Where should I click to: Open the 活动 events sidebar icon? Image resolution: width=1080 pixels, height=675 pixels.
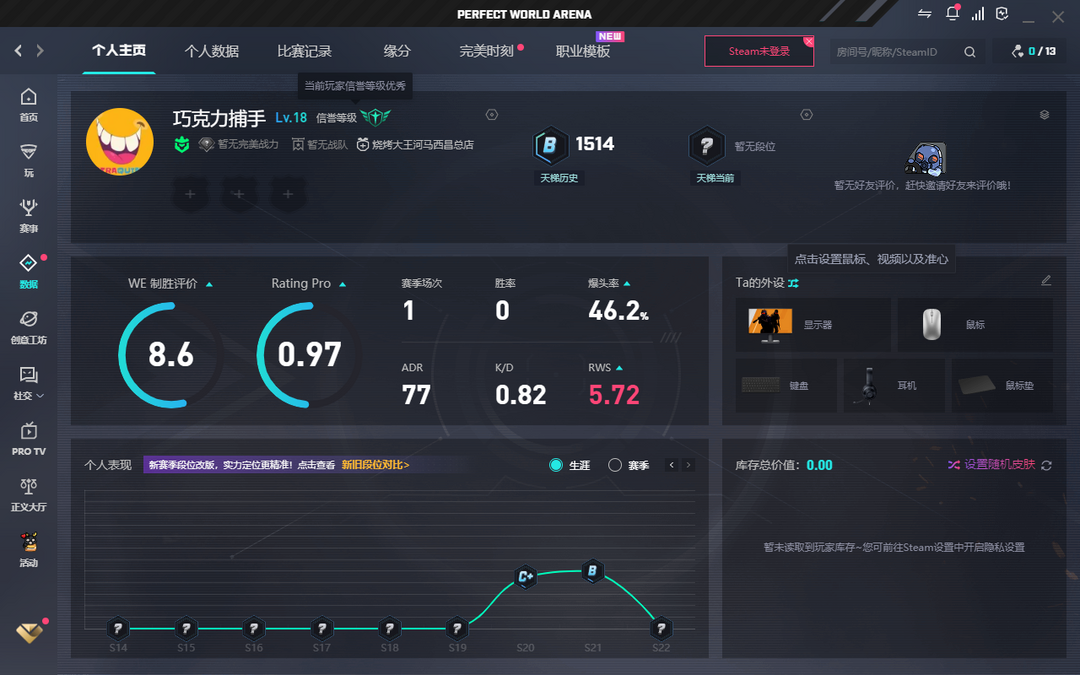(x=28, y=550)
